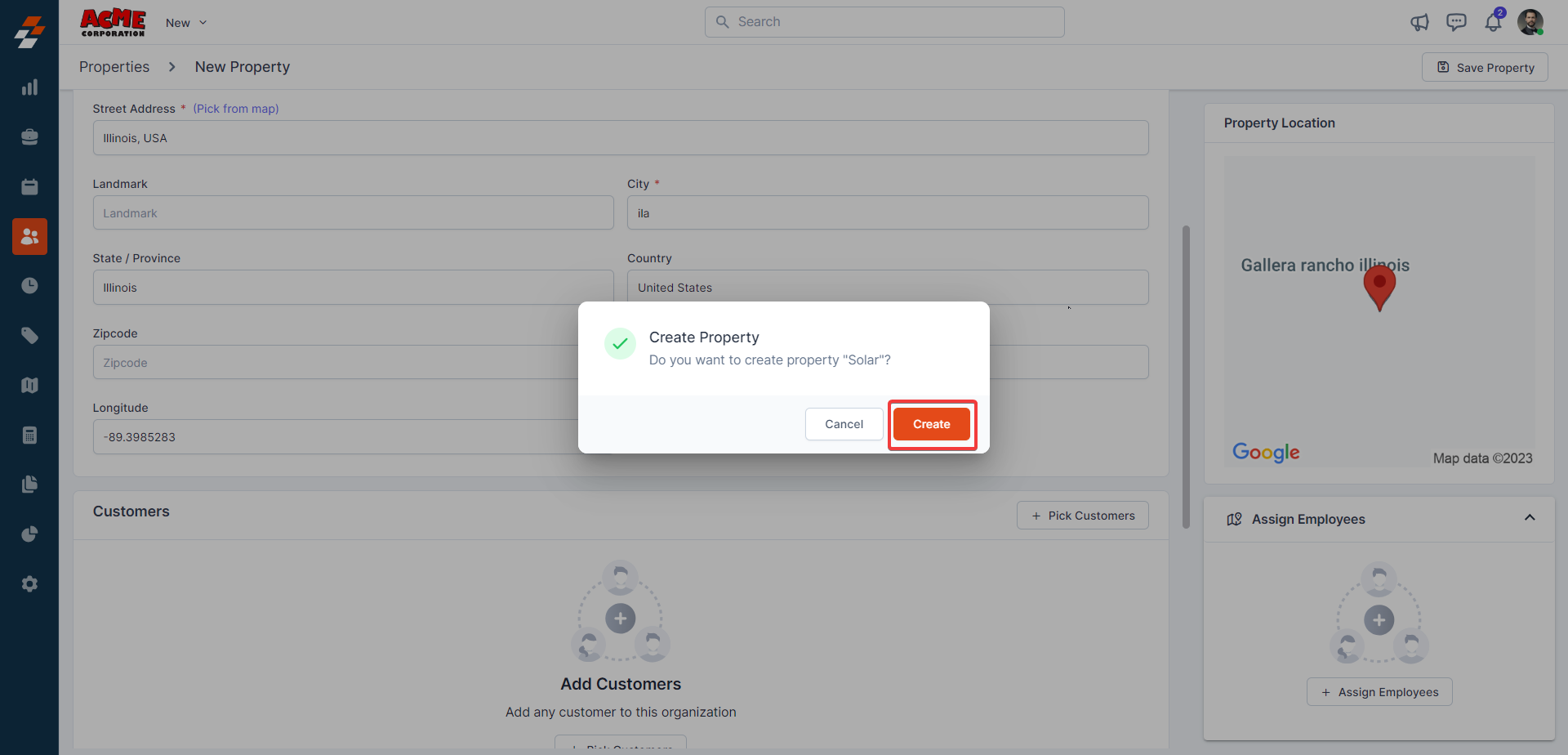Open the settings gear in sidebar

[29, 584]
